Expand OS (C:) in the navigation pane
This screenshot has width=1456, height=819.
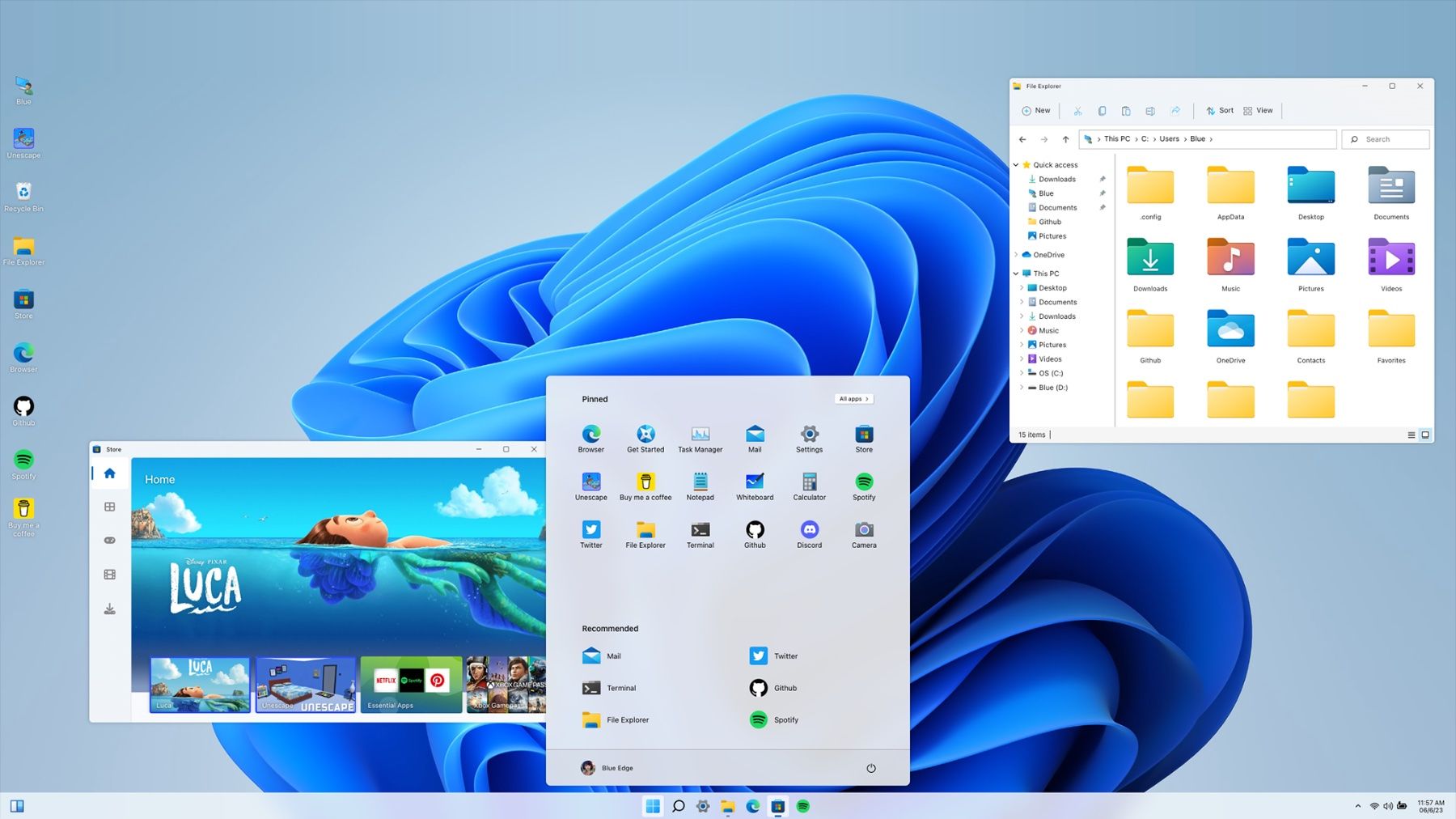pos(1022,373)
